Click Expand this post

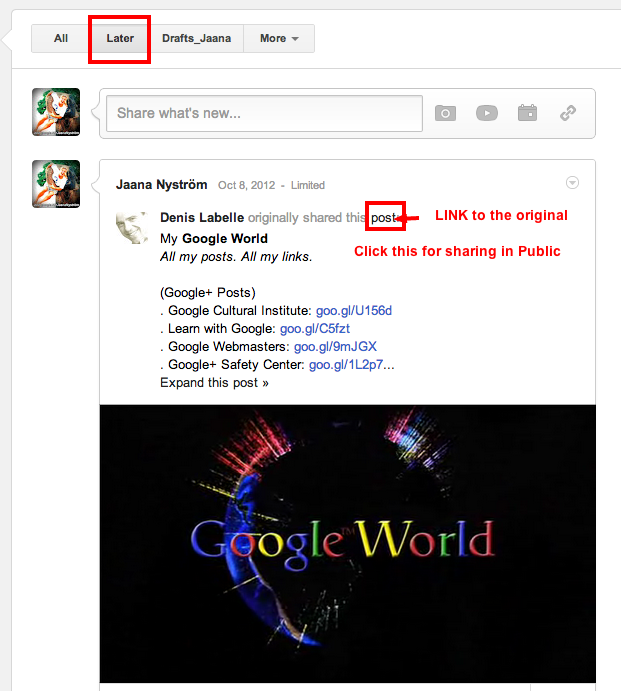pos(214,383)
